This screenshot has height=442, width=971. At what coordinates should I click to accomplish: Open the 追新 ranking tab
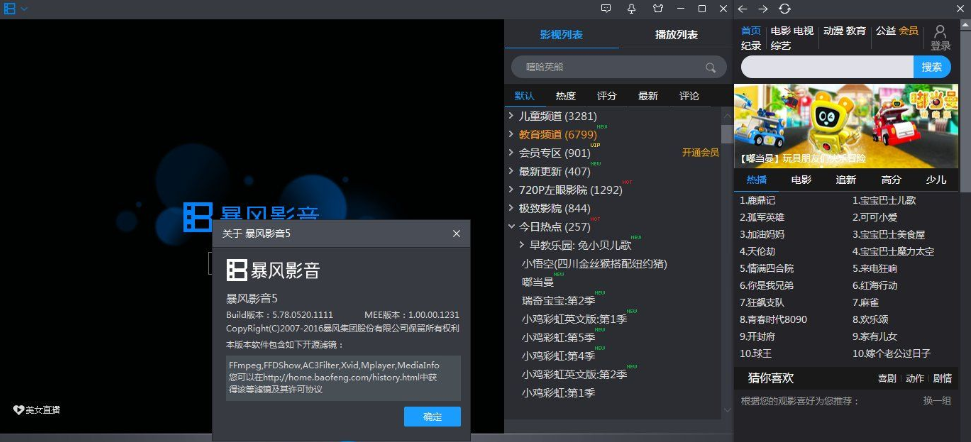846,180
